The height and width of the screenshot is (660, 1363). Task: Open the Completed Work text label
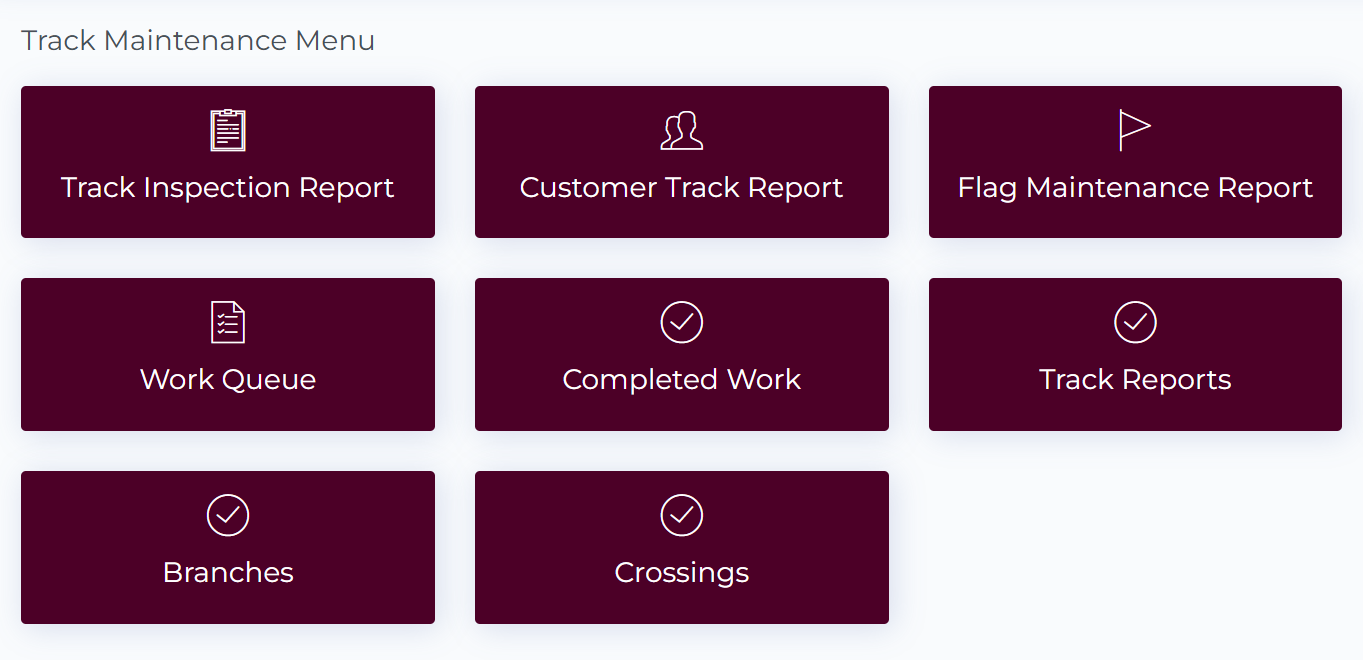pos(682,380)
